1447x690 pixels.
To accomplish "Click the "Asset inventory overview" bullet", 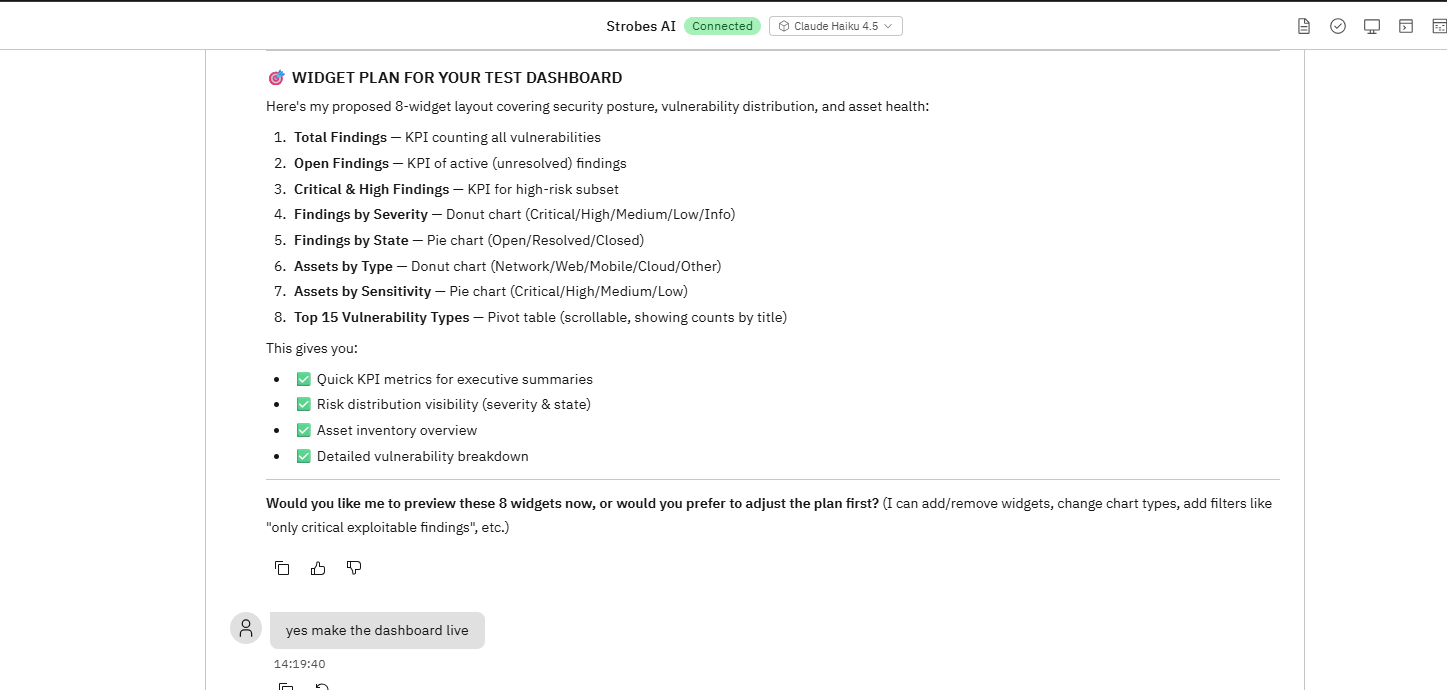I will (386, 430).
